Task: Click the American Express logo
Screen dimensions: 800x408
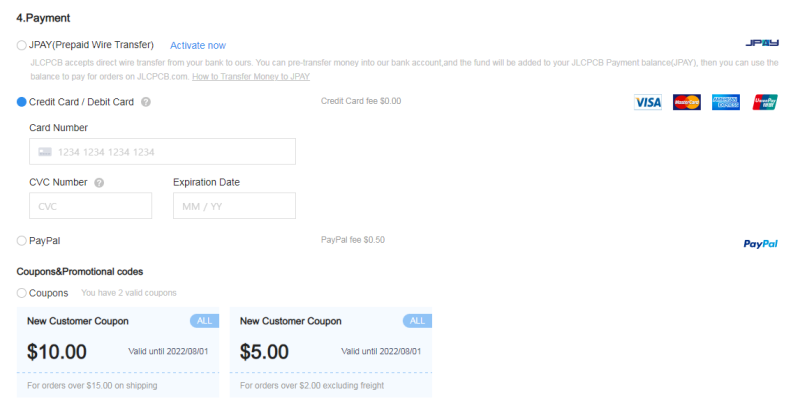Action: (725, 102)
